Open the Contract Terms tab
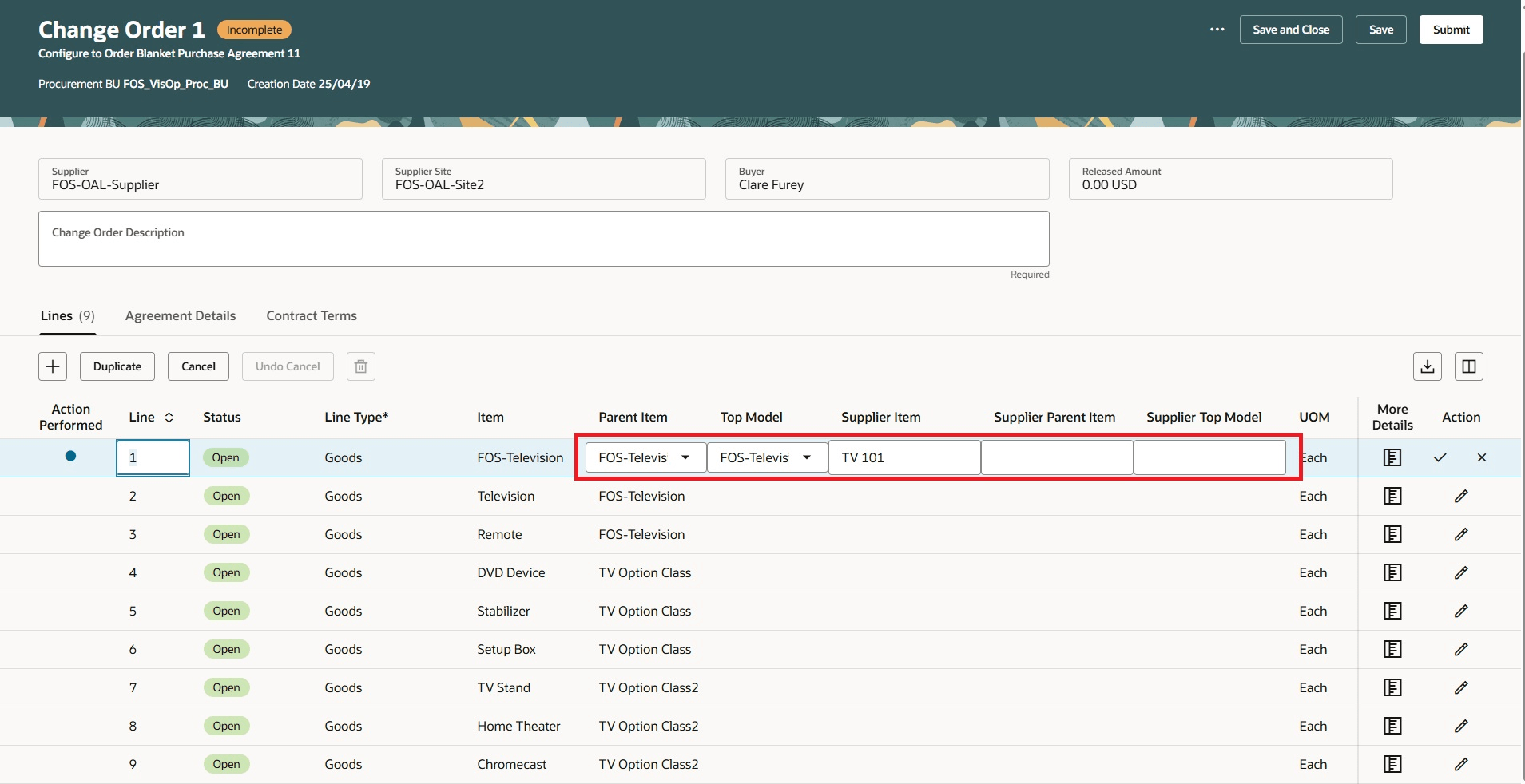Viewport: 1525px width, 784px height. [x=311, y=315]
